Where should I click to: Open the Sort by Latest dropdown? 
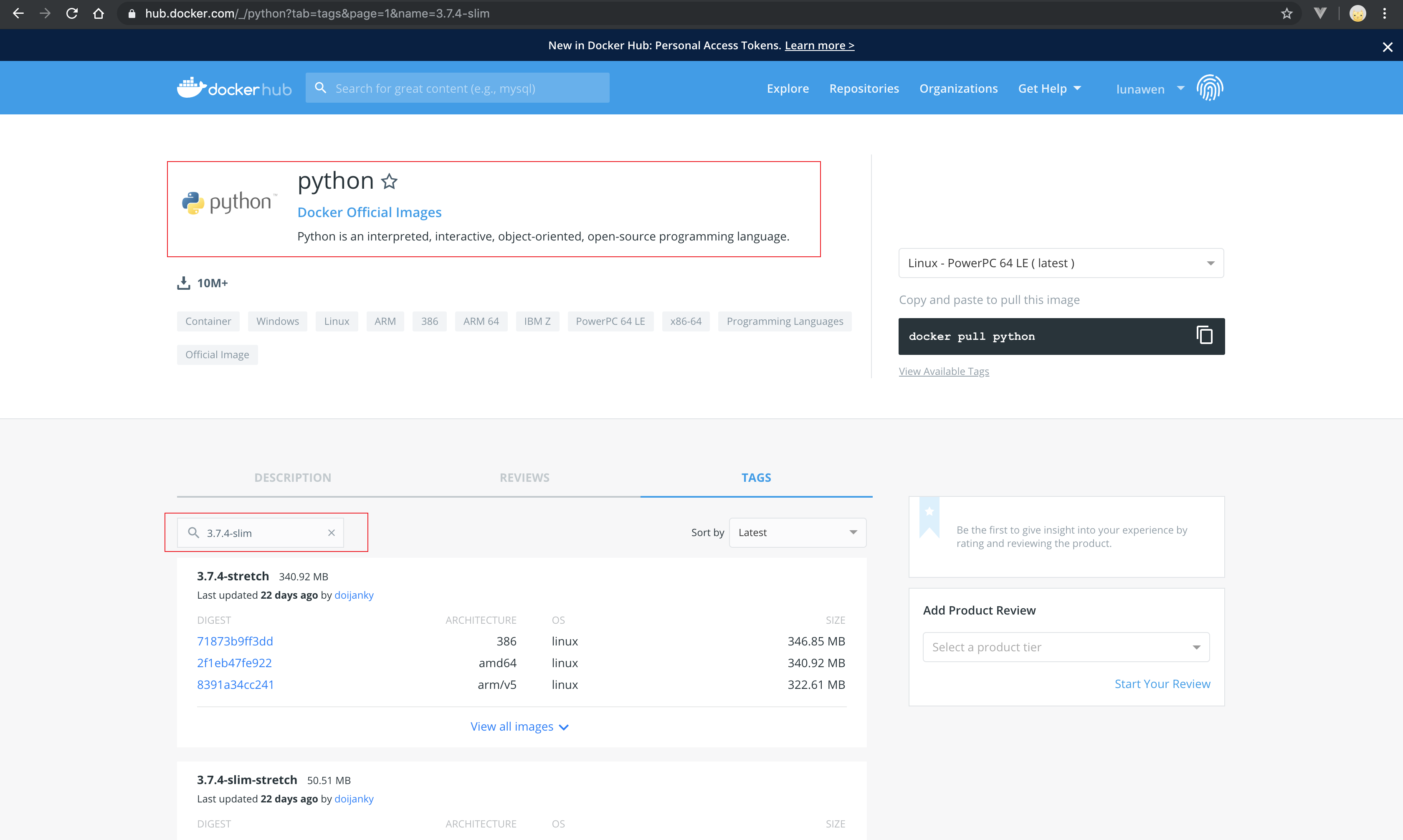[797, 533]
